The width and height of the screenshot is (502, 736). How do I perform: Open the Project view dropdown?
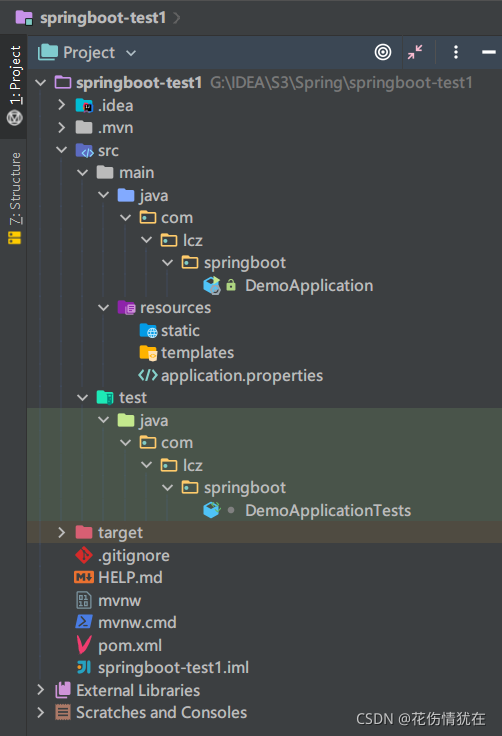(87, 53)
